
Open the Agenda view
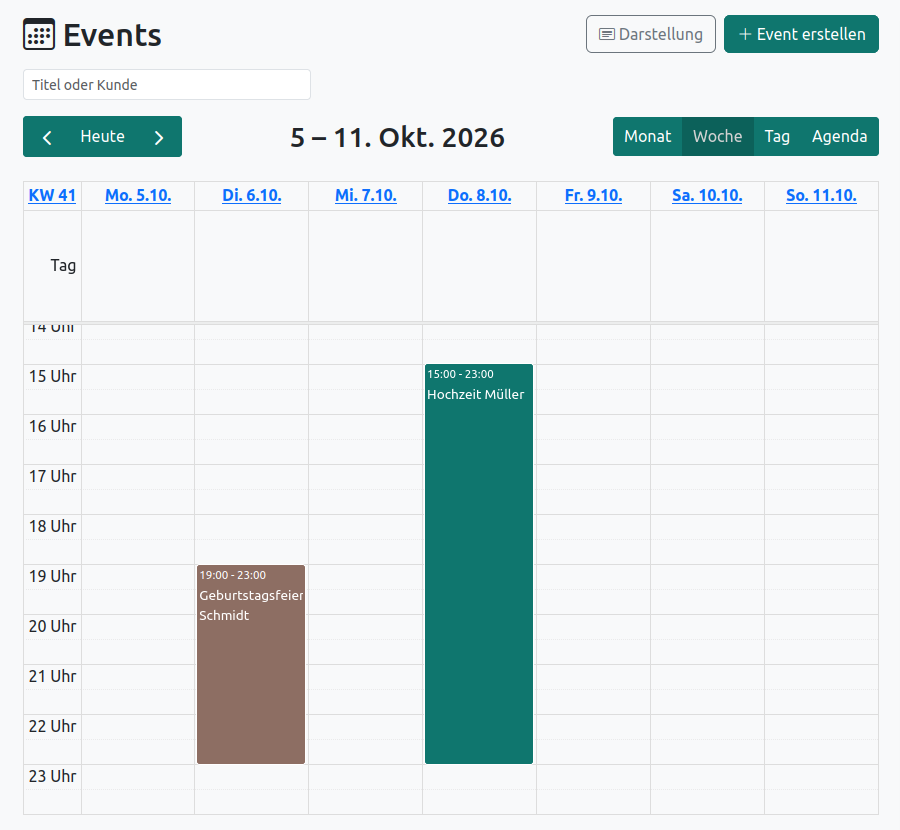point(839,137)
